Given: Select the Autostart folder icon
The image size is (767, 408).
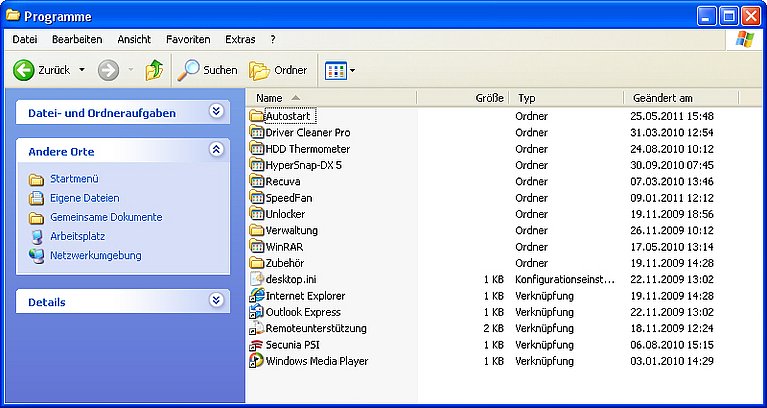Looking at the screenshot, I should point(257,116).
